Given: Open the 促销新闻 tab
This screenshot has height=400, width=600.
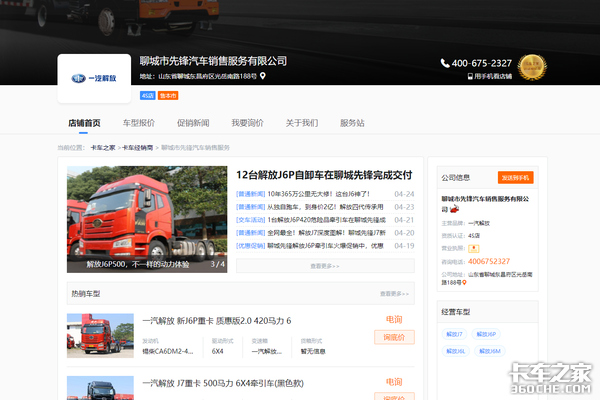Looking at the screenshot, I should [193, 123].
